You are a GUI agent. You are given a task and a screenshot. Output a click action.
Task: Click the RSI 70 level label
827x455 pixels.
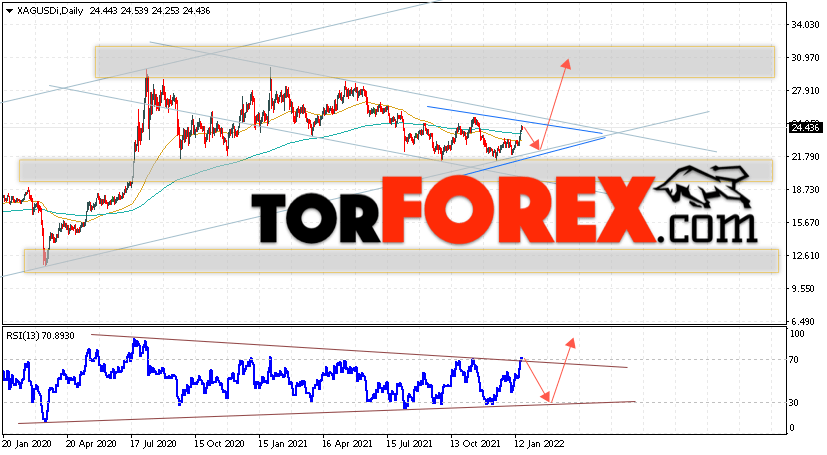pos(794,360)
